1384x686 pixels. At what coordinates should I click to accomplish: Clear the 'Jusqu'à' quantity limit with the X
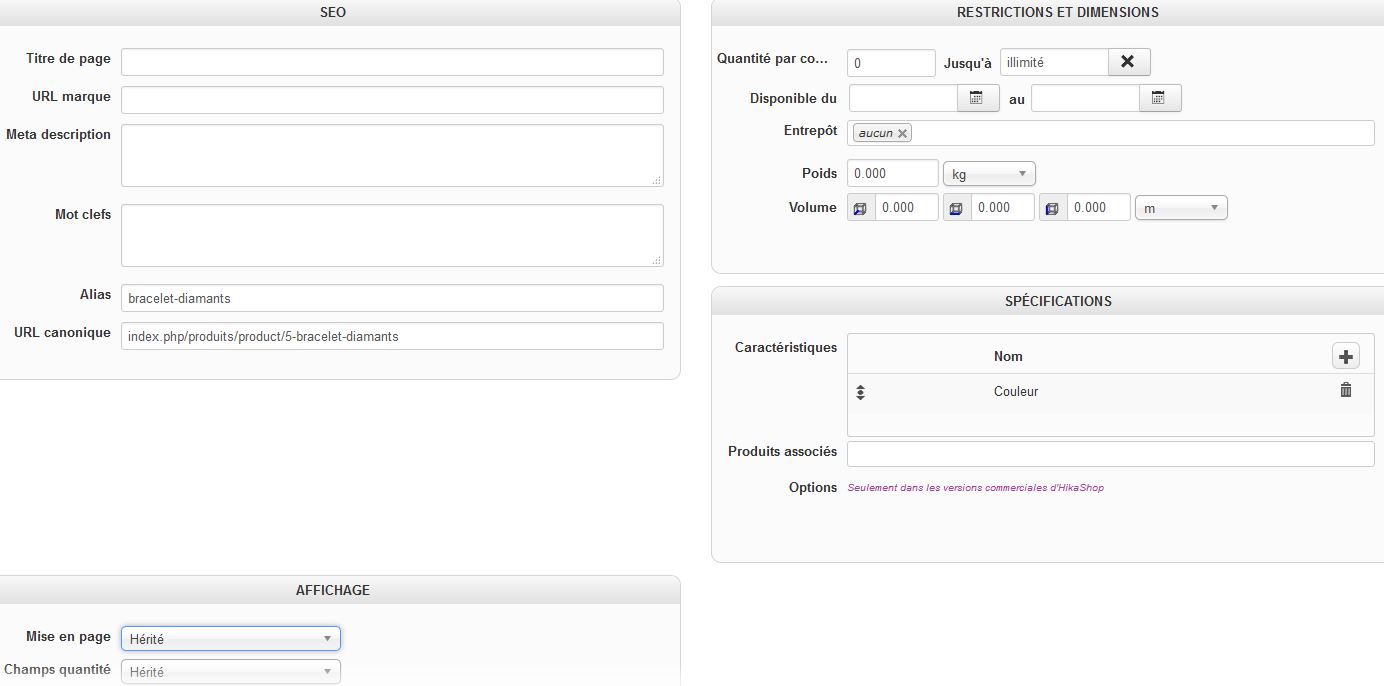pyautogui.click(x=1128, y=62)
